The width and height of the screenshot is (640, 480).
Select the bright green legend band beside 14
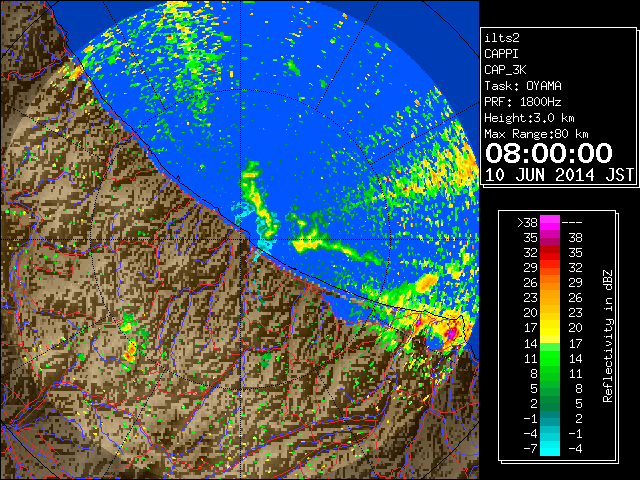pos(550,347)
